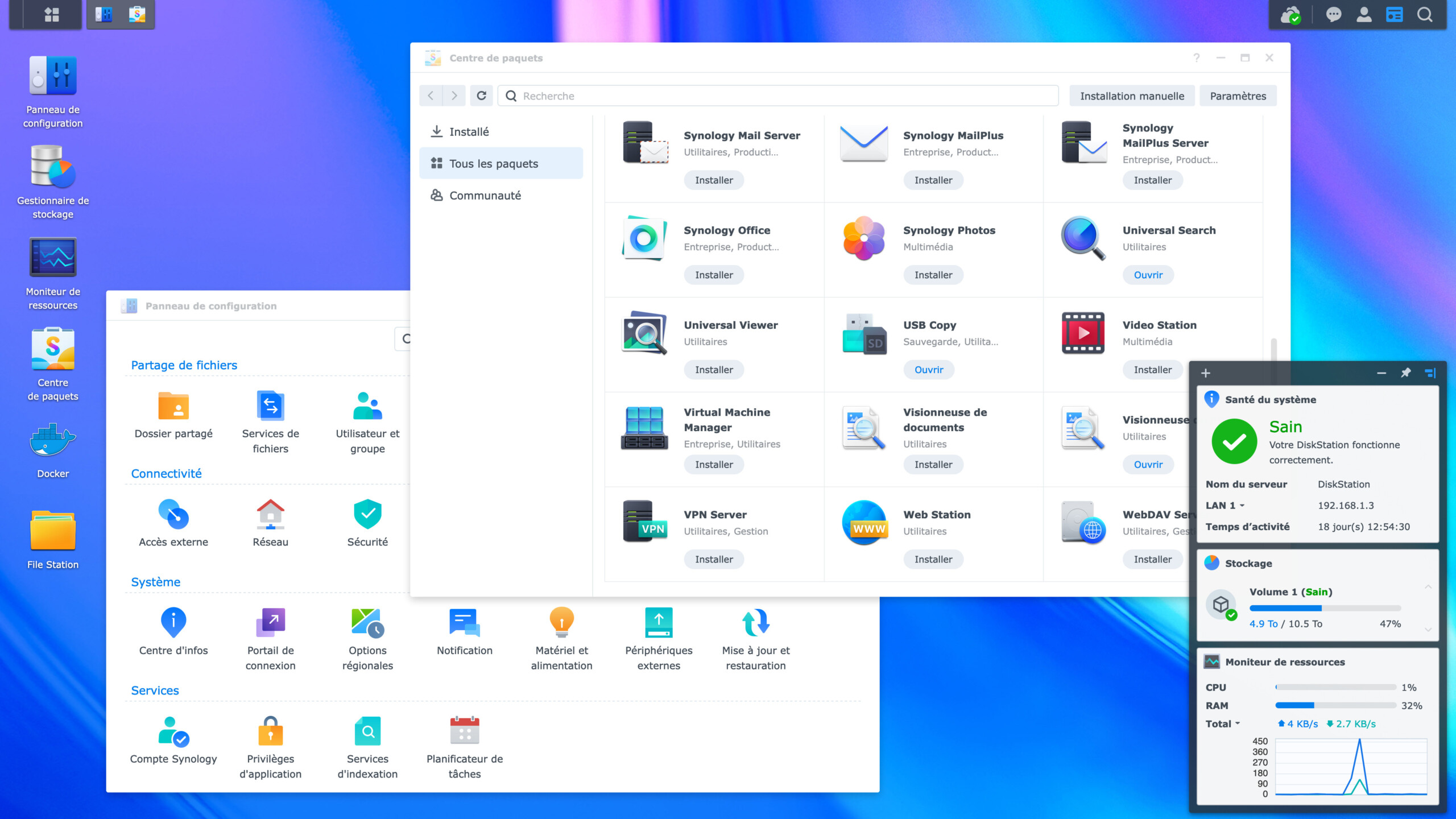Click CPU usage bar in widget
This screenshot has height=819, width=1456.
[x=1335, y=687]
